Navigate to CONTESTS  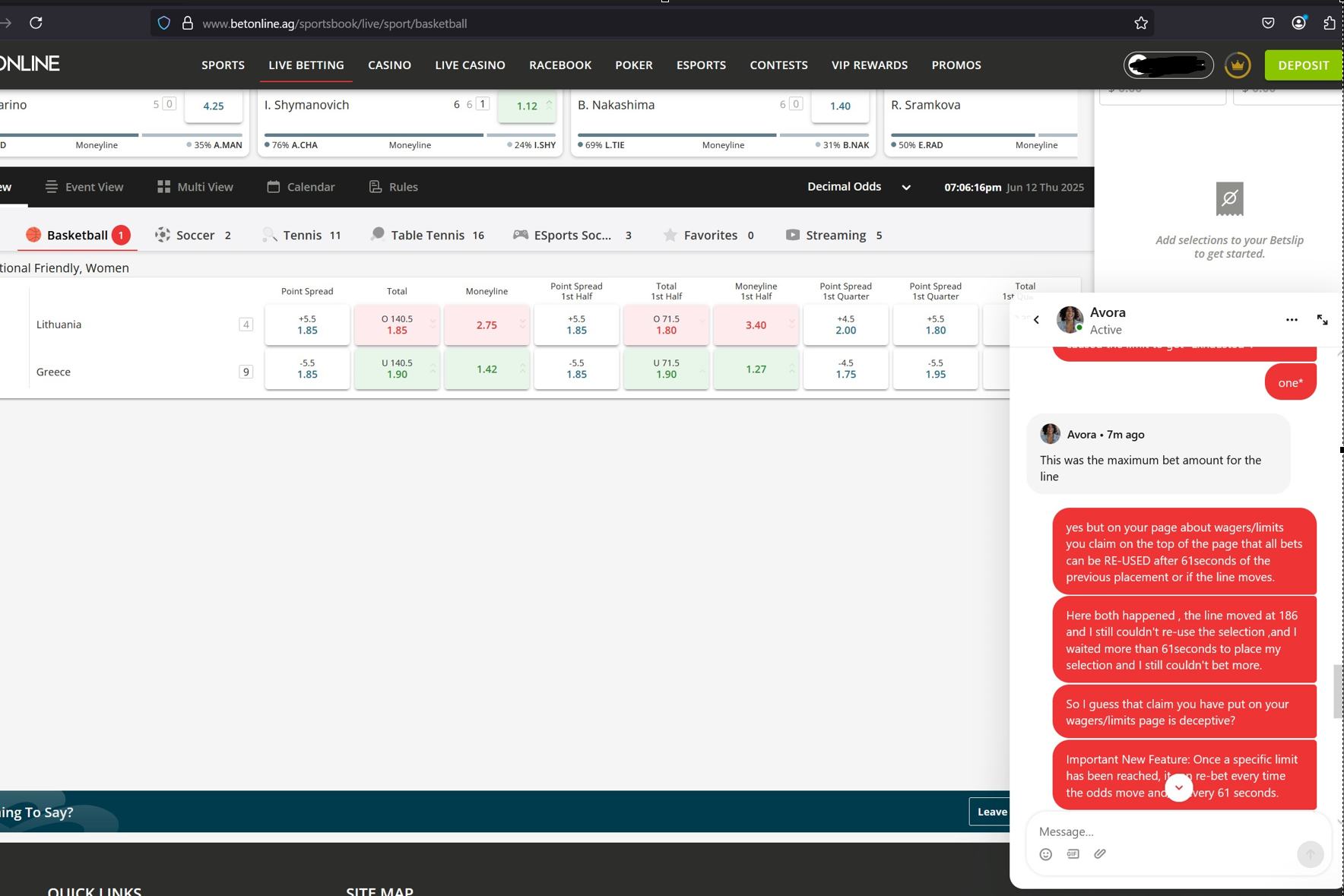pyautogui.click(x=778, y=65)
